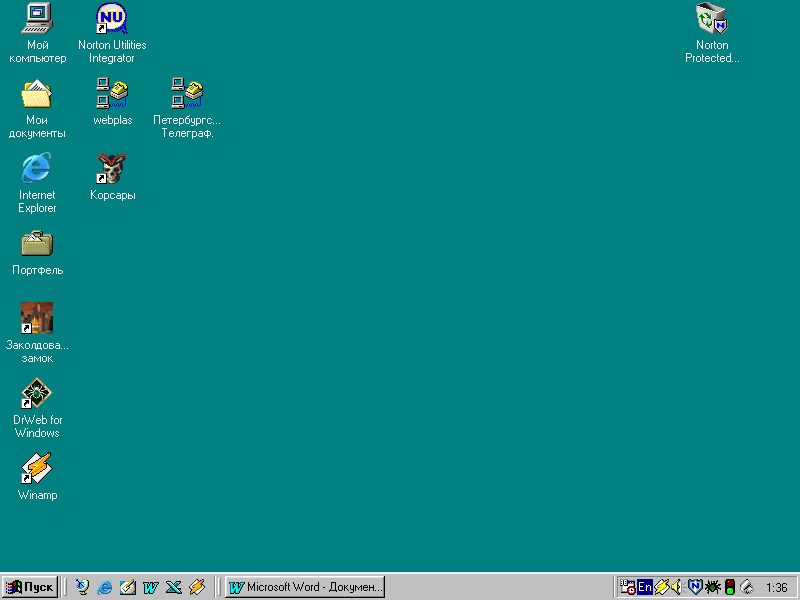This screenshot has width=800, height=600.
Task: Click the Мой компьютер icon label text
Action: [37, 52]
